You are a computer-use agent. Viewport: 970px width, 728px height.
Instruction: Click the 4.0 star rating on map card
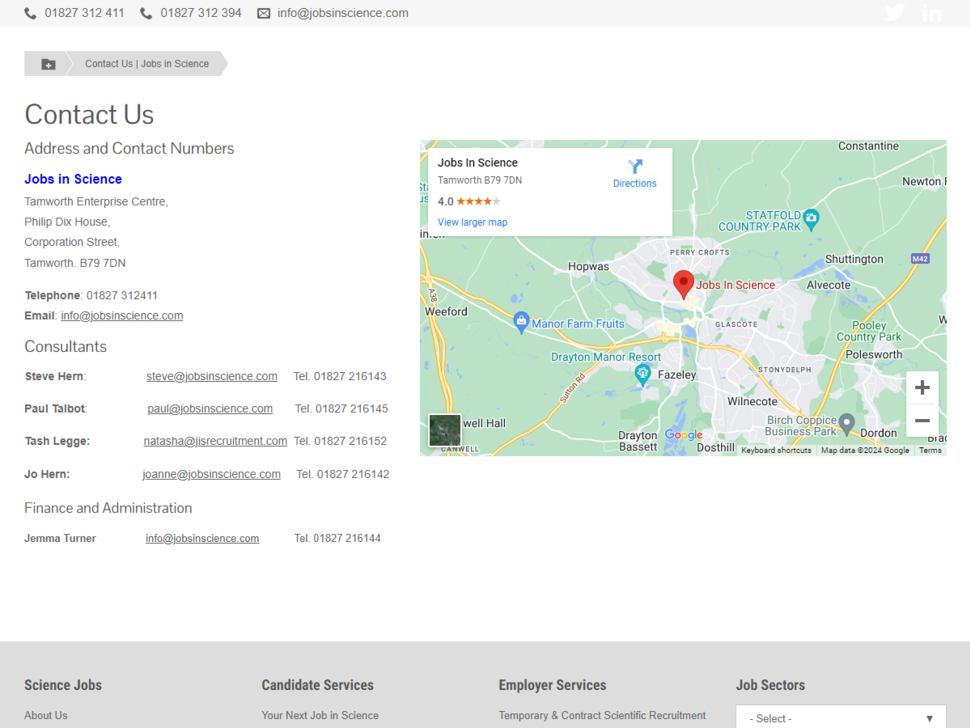tap(469, 201)
